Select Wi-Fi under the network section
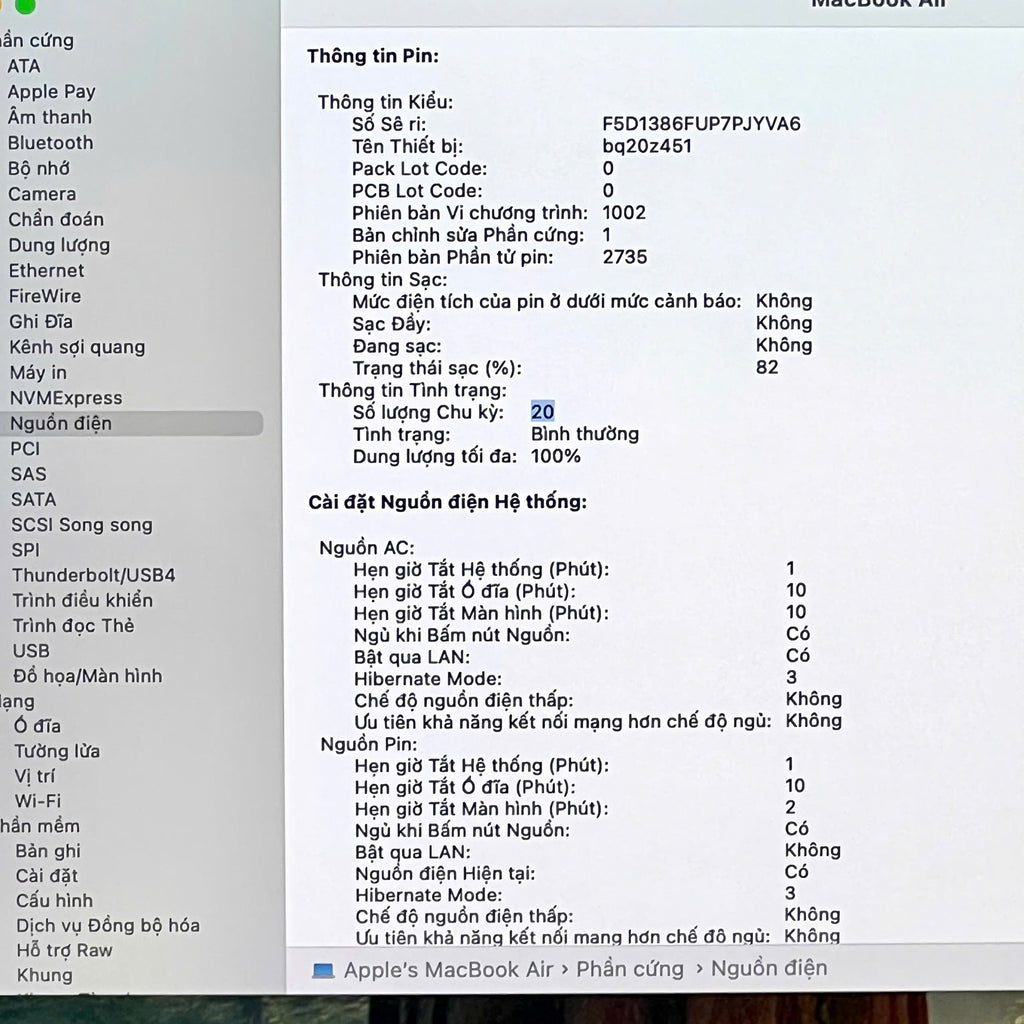The height and width of the screenshot is (1024, 1024). coord(37,801)
